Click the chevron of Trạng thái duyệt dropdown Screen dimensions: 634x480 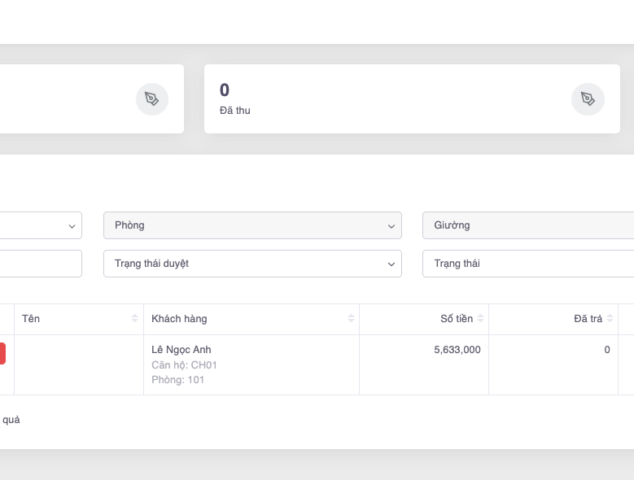pyautogui.click(x=390, y=264)
